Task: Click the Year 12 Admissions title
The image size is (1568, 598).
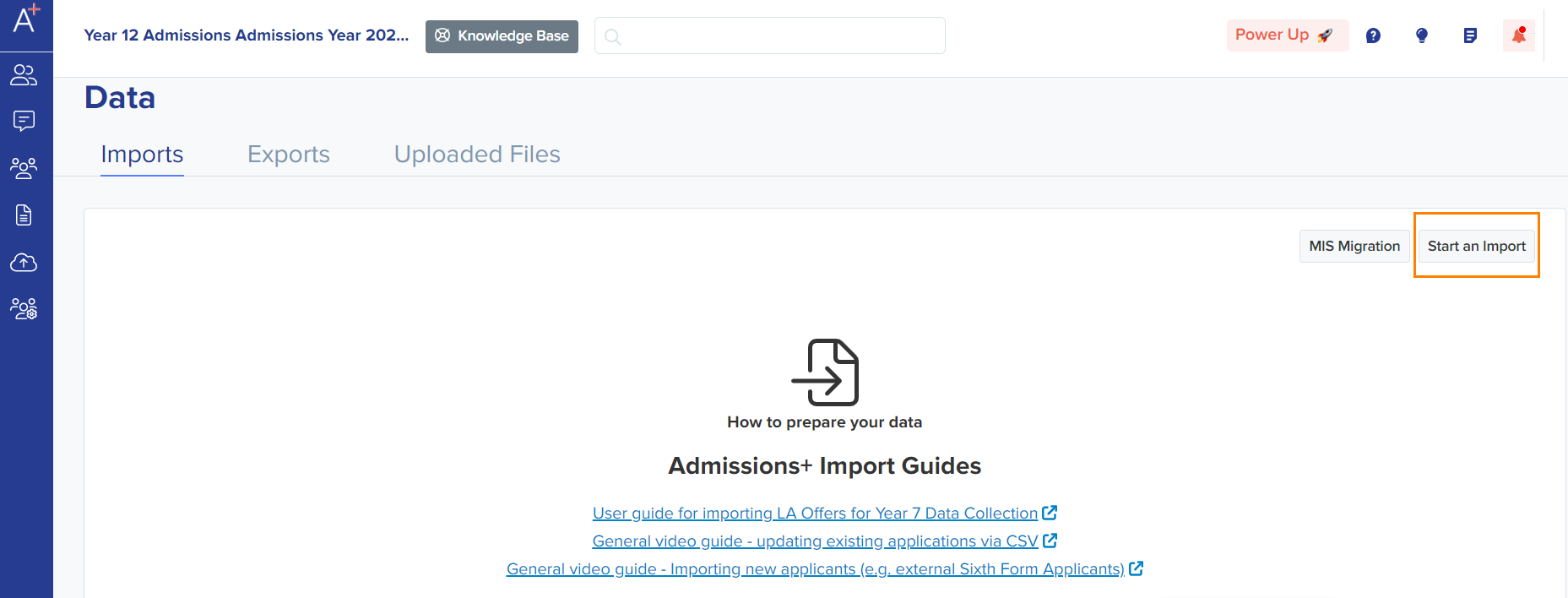Action: click(247, 35)
